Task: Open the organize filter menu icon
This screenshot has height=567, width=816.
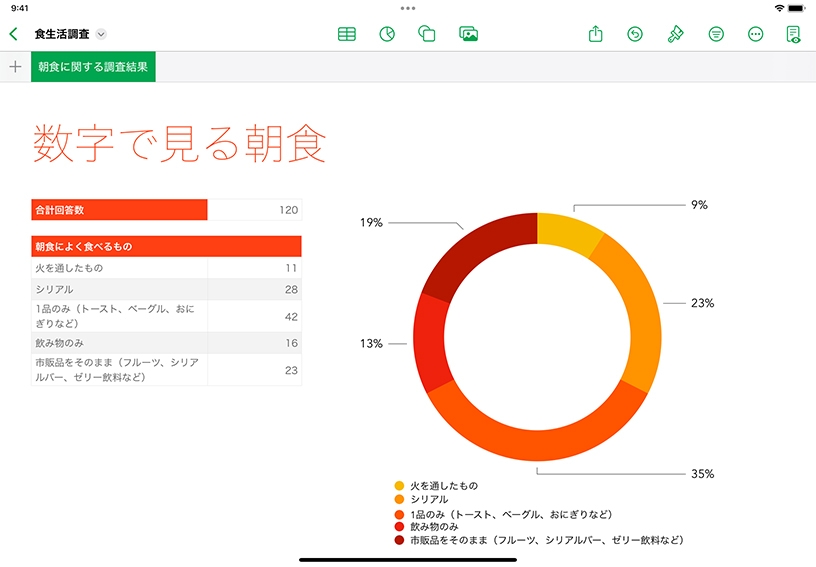Action: (716, 34)
